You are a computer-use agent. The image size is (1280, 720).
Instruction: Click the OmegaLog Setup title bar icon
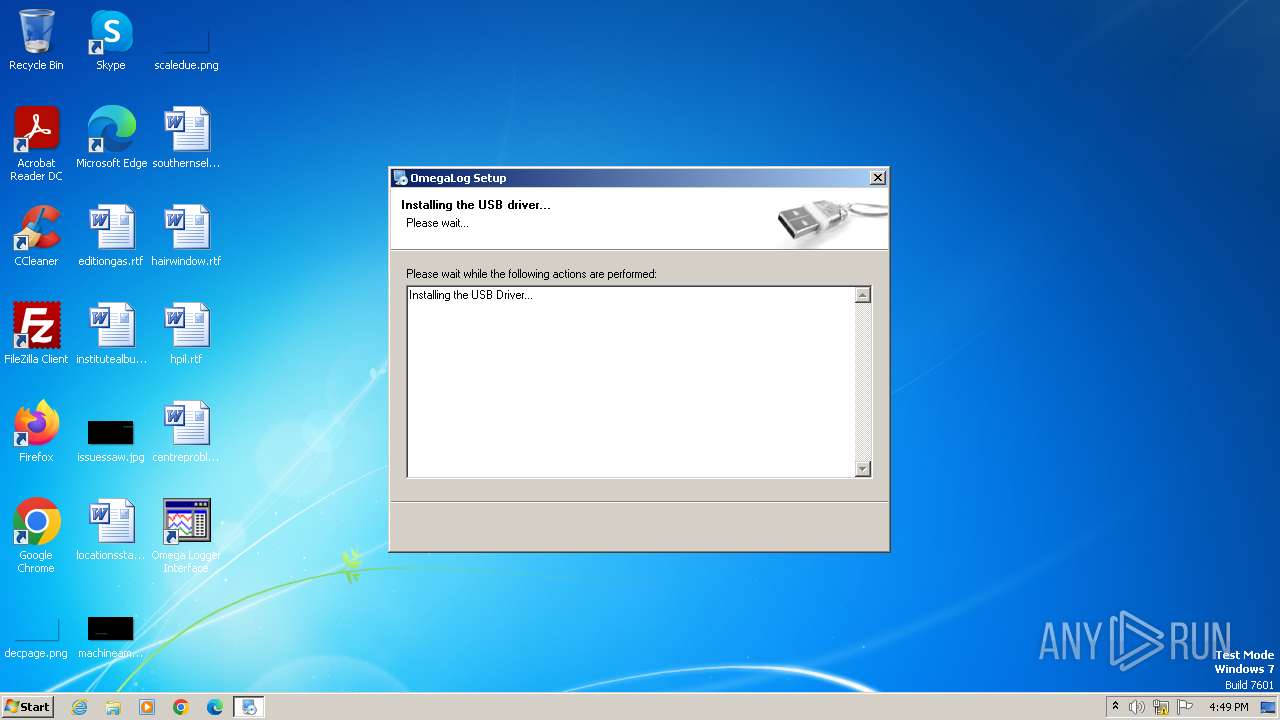[x=400, y=178]
